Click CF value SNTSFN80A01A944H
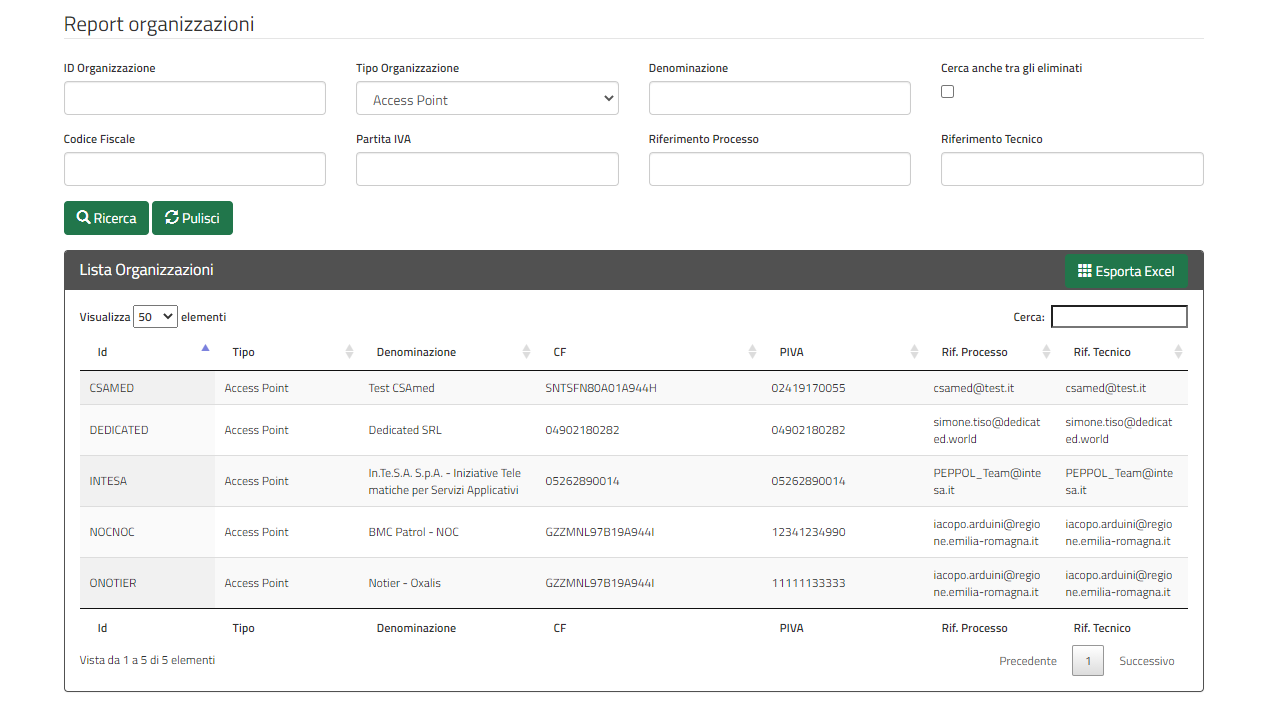The width and height of the screenshot is (1280, 706). pos(601,388)
